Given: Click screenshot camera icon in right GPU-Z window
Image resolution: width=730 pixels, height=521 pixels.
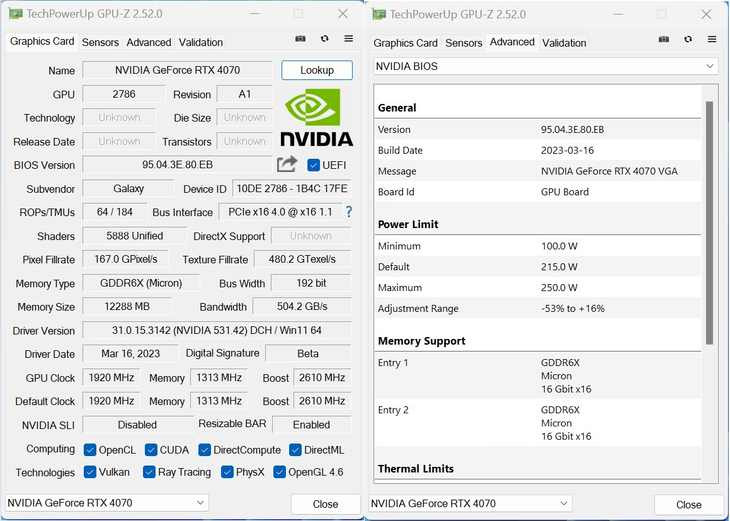Looking at the screenshot, I should [664, 39].
